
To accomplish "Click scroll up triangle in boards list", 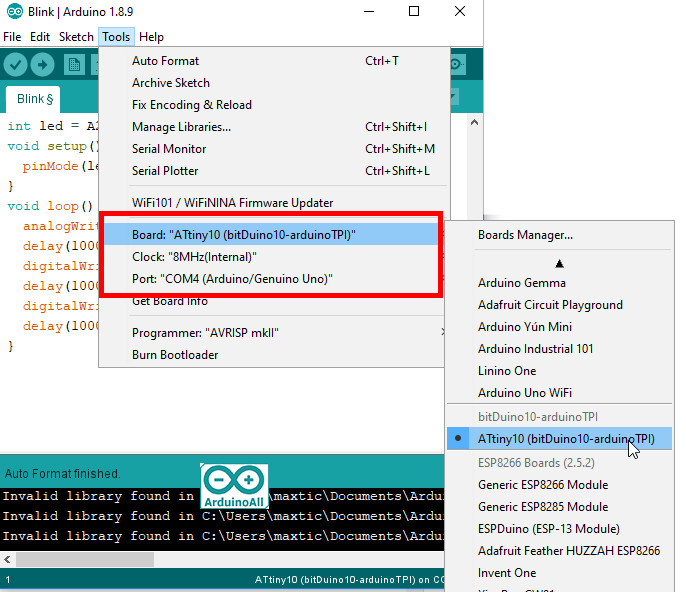I will point(559,263).
